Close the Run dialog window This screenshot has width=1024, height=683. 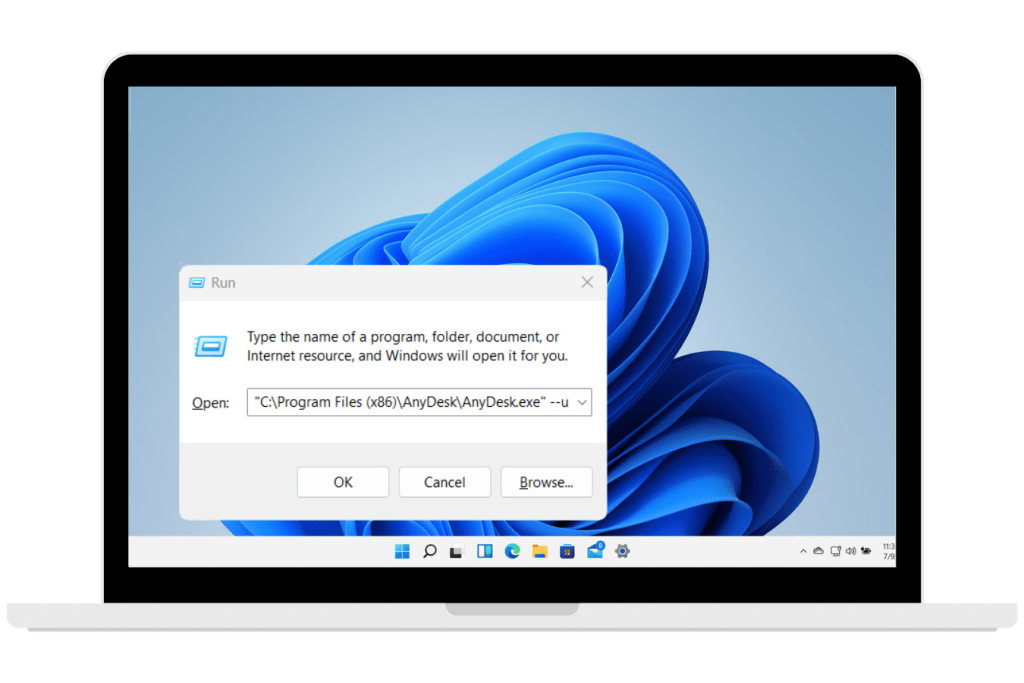tap(587, 282)
